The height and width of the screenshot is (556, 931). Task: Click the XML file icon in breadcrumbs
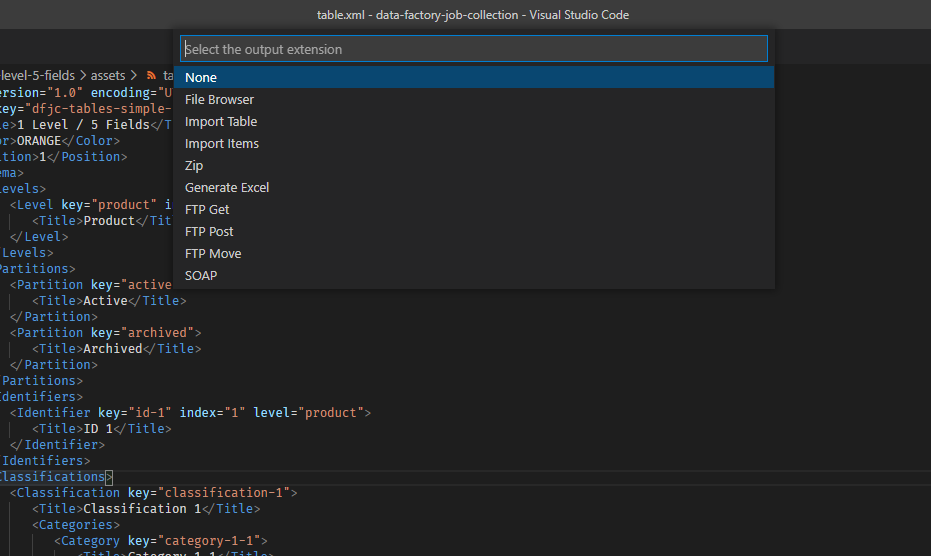152,76
